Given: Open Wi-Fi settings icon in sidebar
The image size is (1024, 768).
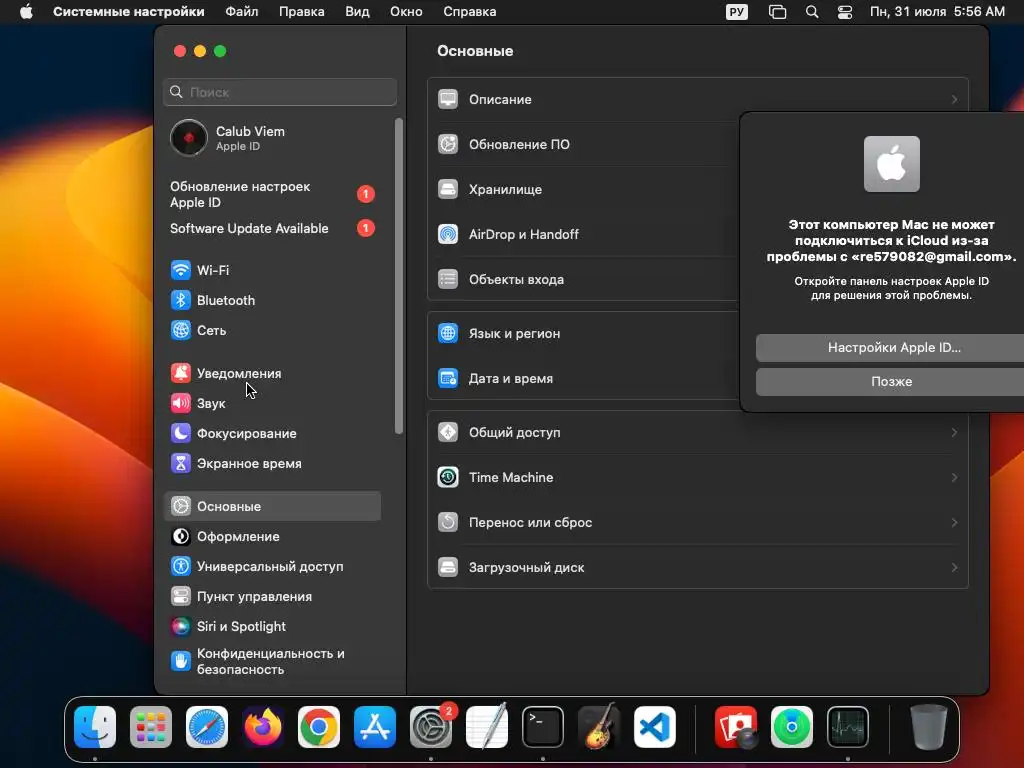Looking at the screenshot, I should pyautogui.click(x=181, y=270).
